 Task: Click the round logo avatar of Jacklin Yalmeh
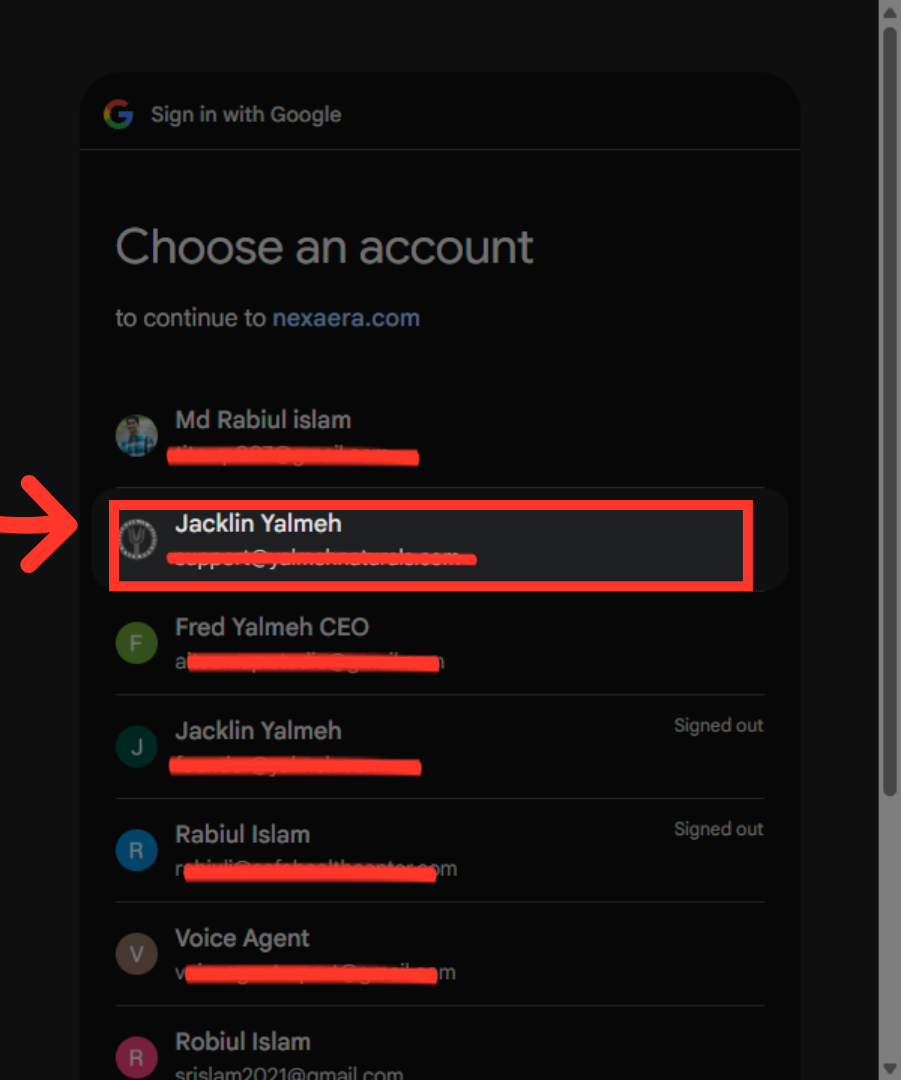click(137, 539)
